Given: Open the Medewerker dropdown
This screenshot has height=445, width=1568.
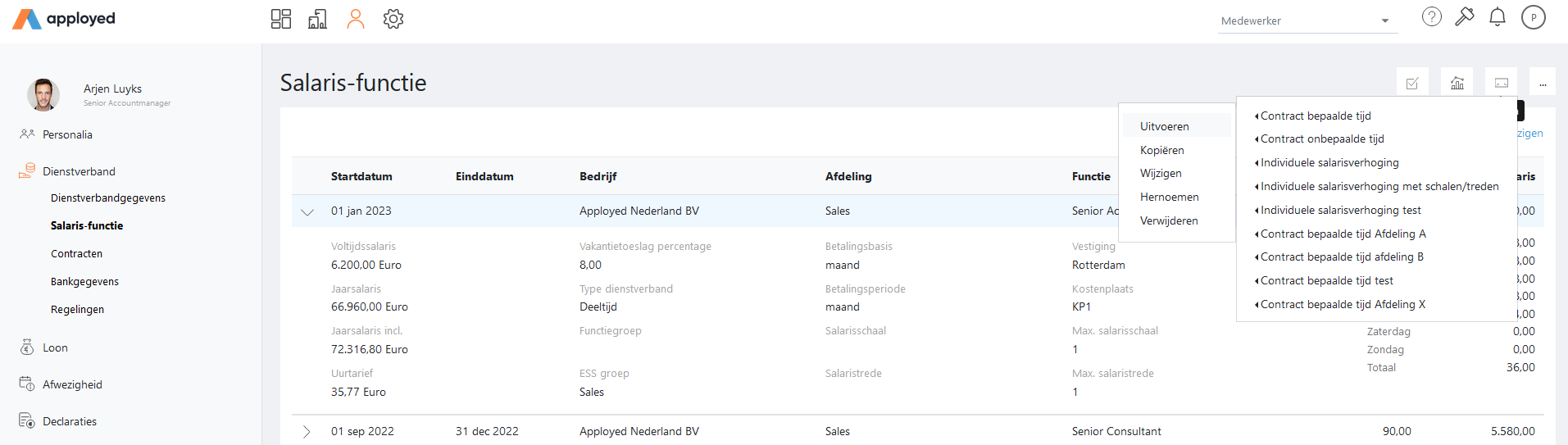Looking at the screenshot, I should (x=1305, y=20).
